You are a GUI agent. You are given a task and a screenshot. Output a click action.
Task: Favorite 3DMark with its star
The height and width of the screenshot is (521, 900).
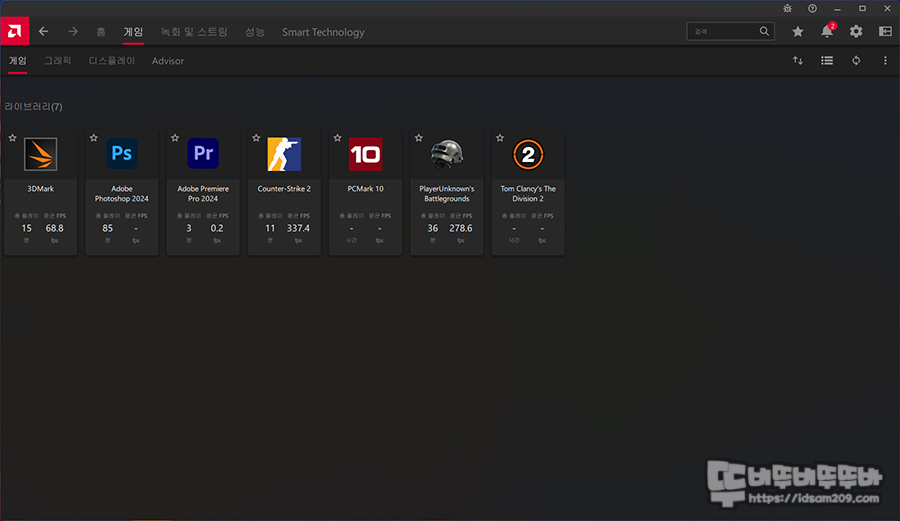pos(13,138)
